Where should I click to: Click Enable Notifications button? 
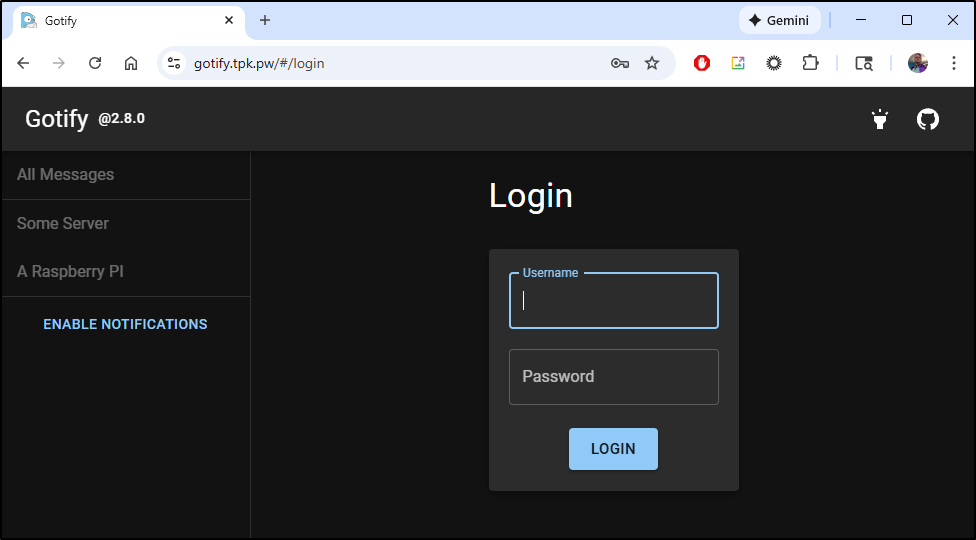[x=125, y=324]
